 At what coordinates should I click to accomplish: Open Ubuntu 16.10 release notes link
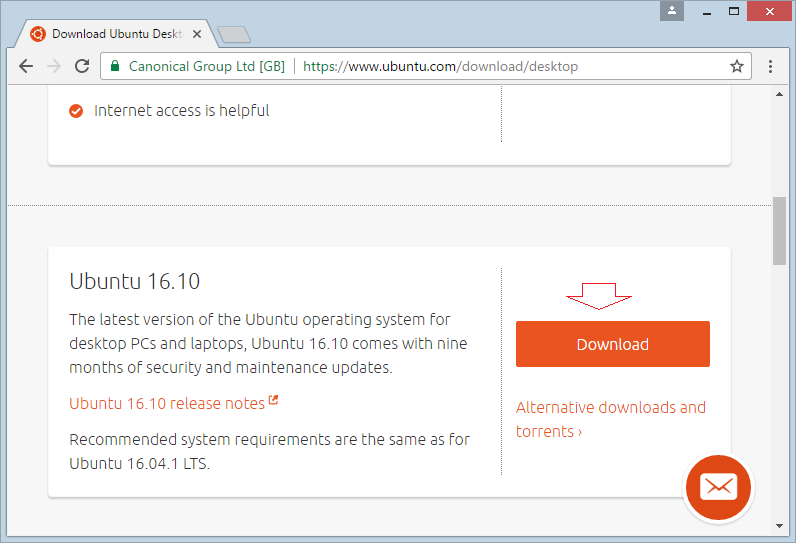click(x=167, y=403)
